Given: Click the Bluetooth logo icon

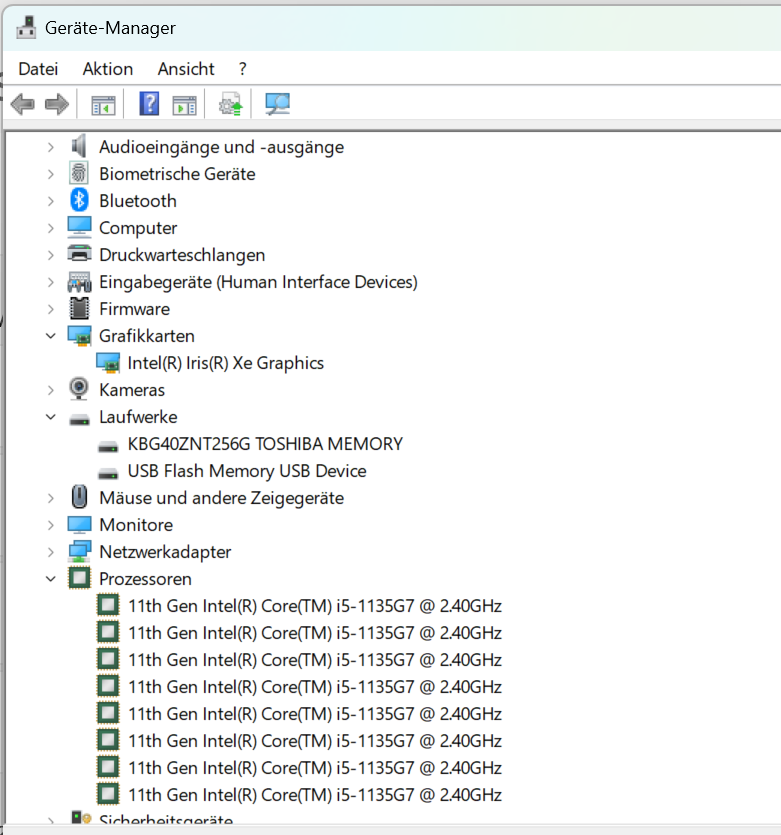Looking at the screenshot, I should (79, 200).
